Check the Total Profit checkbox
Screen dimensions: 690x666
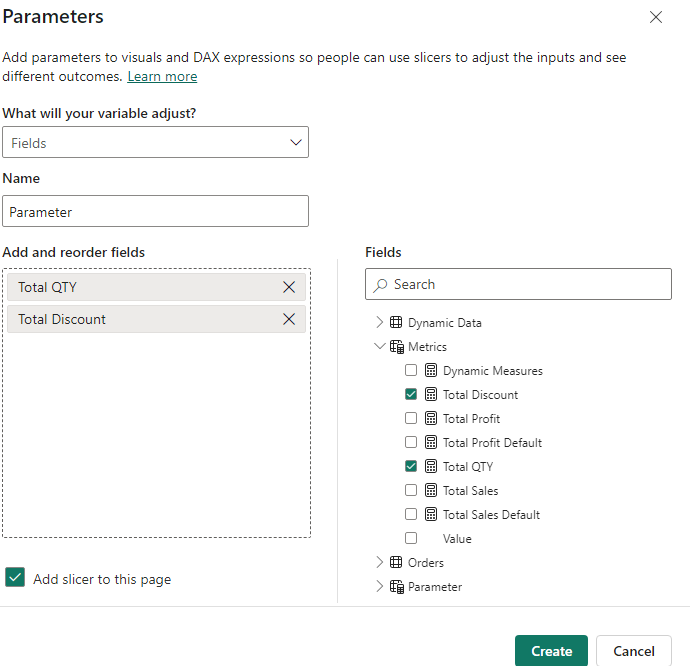pyautogui.click(x=411, y=418)
